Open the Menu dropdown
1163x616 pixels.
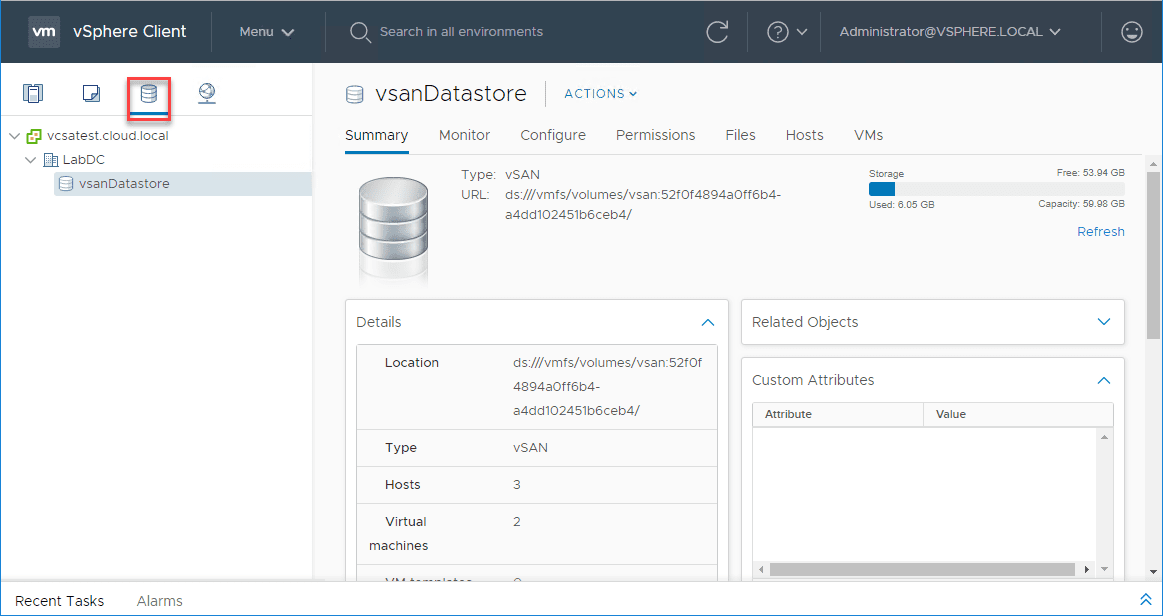point(267,32)
